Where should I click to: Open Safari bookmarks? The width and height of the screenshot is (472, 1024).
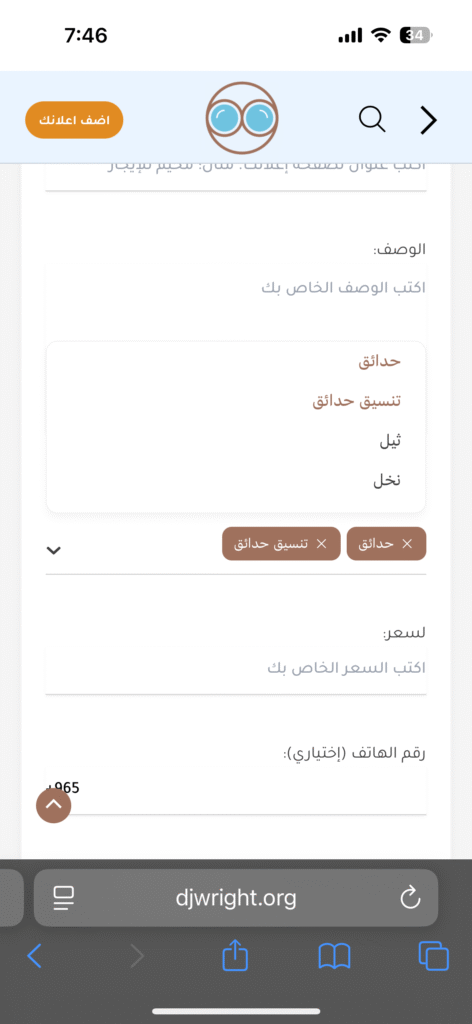334,957
